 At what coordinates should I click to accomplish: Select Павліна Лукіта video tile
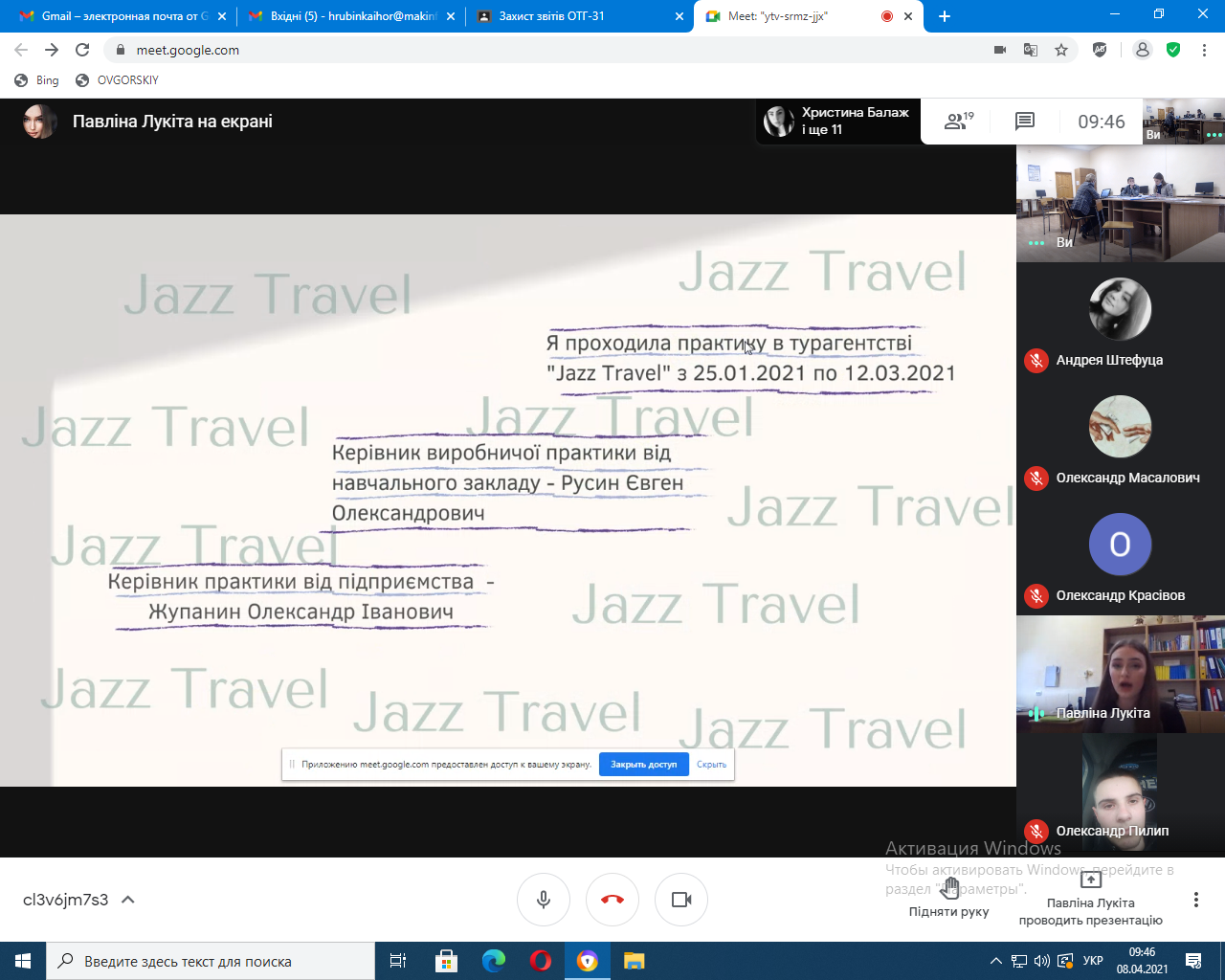1121,675
